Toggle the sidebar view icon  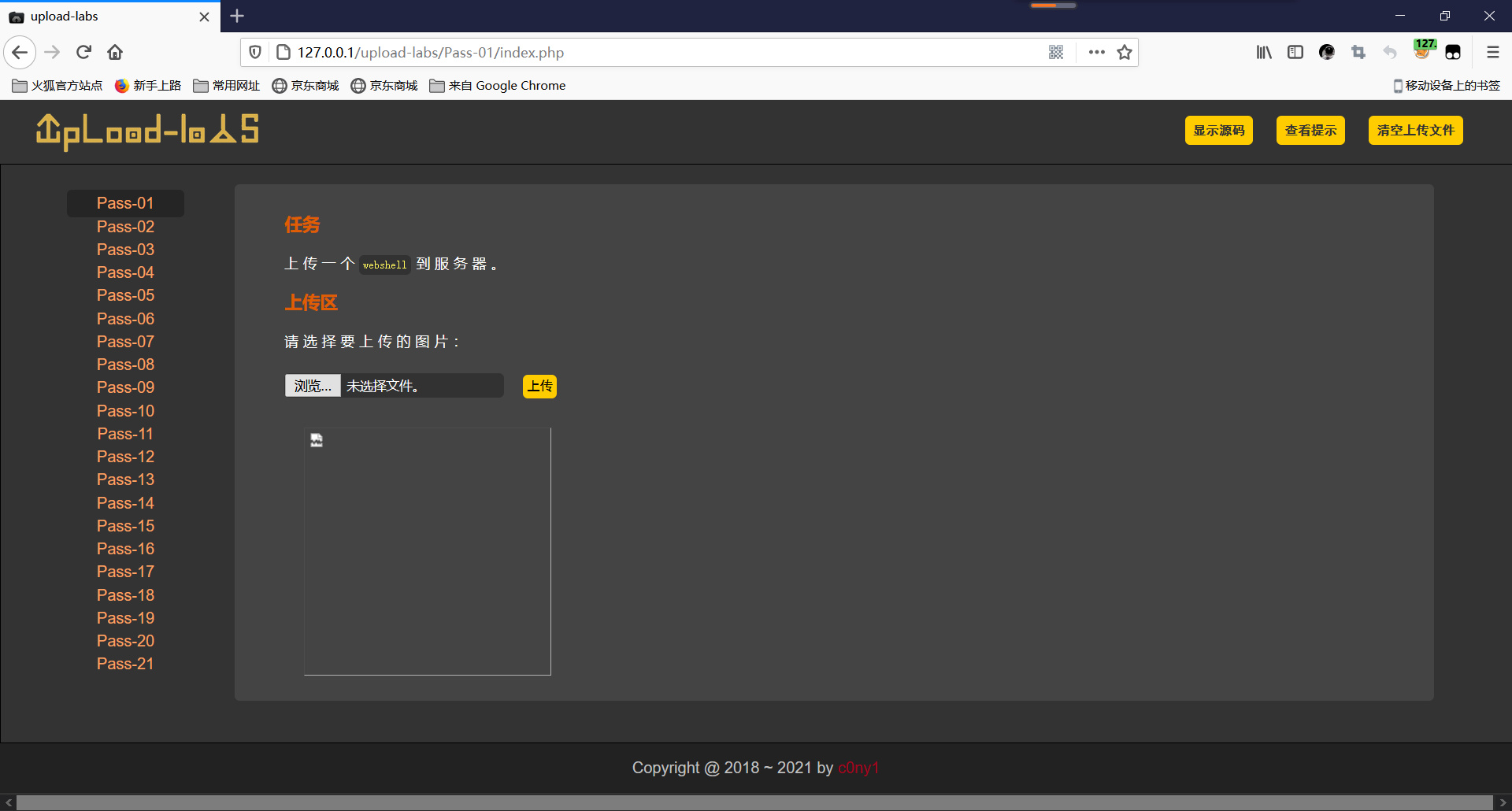pyautogui.click(x=1295, y=52)
